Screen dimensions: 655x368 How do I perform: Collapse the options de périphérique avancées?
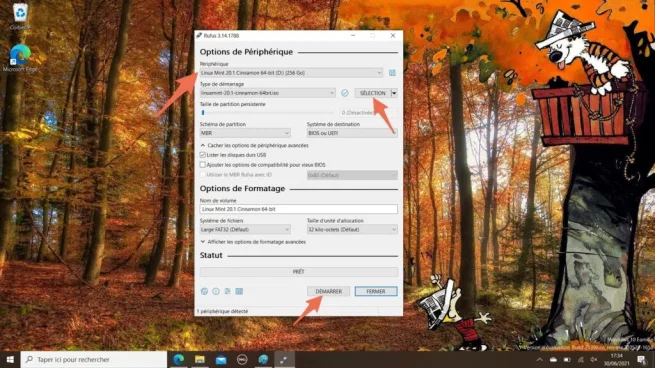click(x=254, y=145)
